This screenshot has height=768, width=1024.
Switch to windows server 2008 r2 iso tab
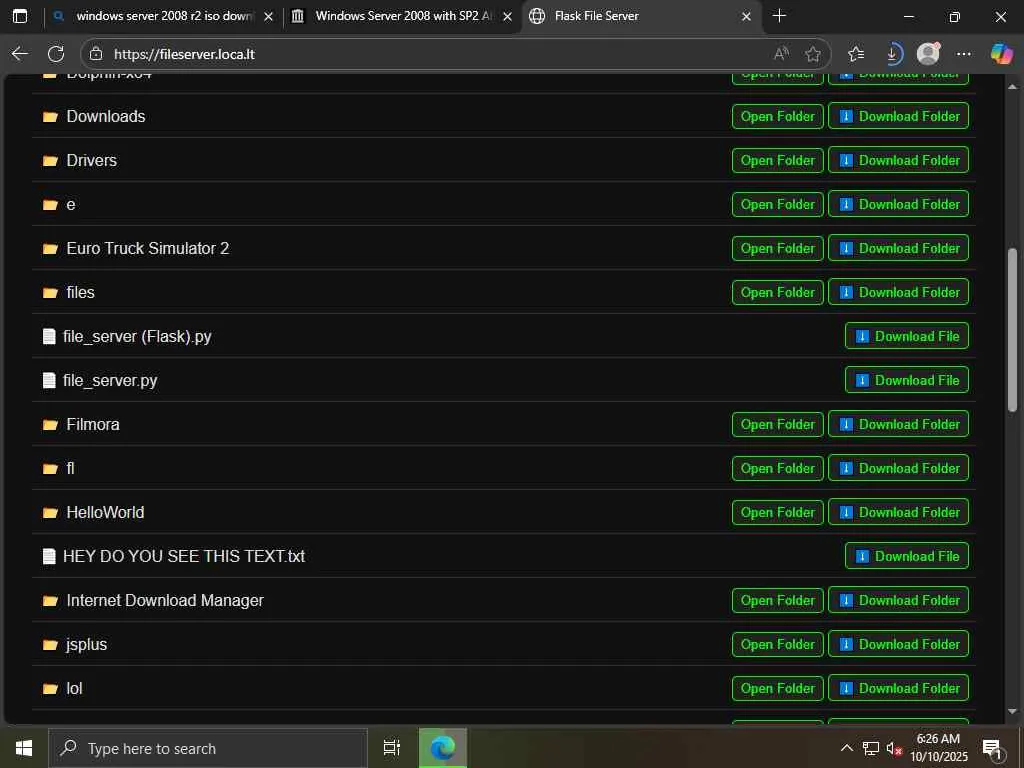click(x=163, y=16)
